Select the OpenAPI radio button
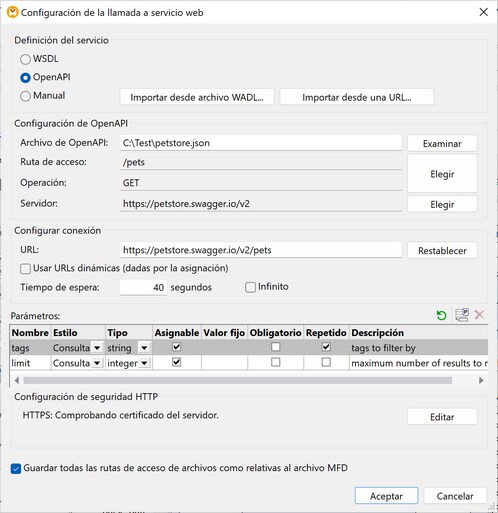Viewport: 498px width, 513px height. [25, 78]
